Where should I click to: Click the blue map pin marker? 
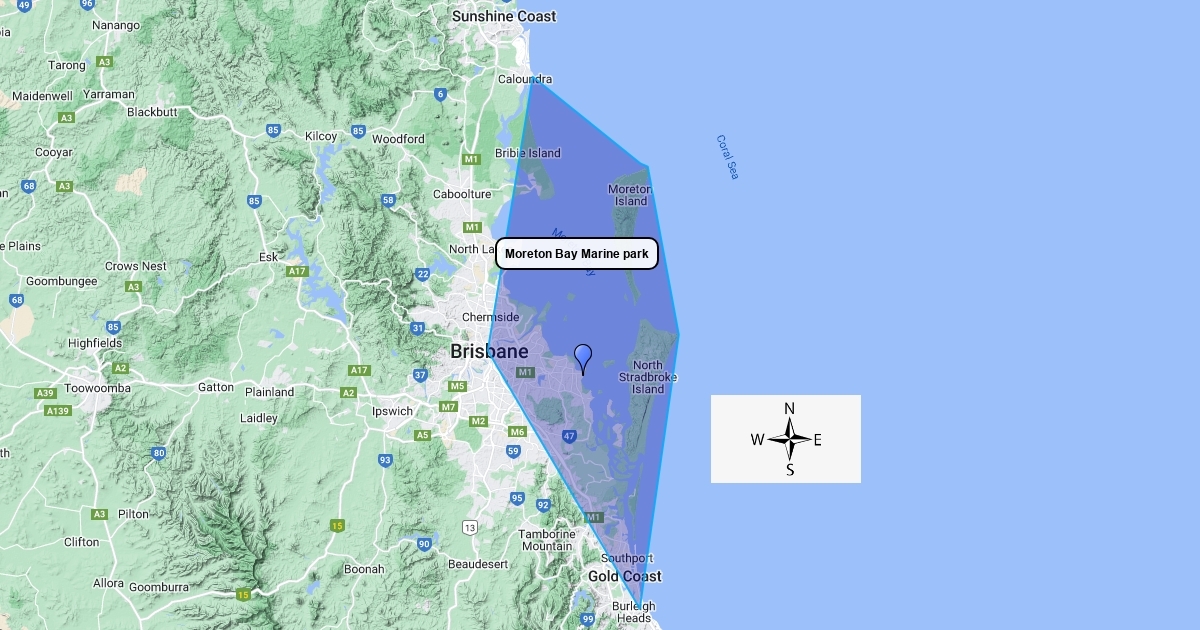point(583,359)
